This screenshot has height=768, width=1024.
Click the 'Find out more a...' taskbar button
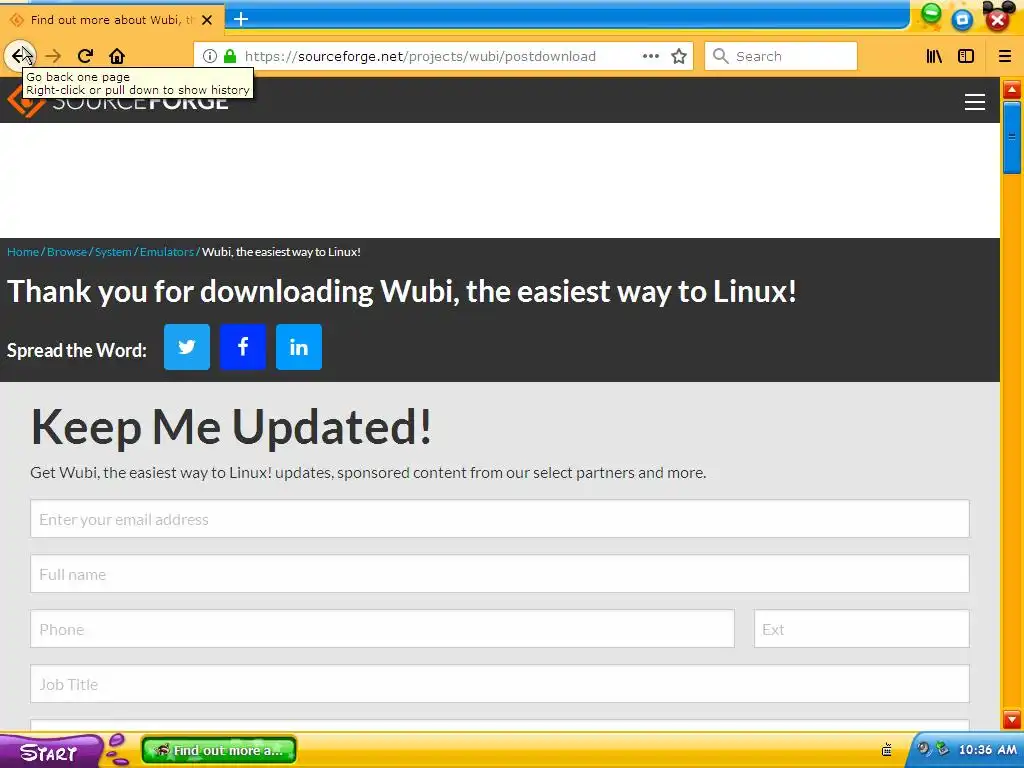click(x=219, y=750)
